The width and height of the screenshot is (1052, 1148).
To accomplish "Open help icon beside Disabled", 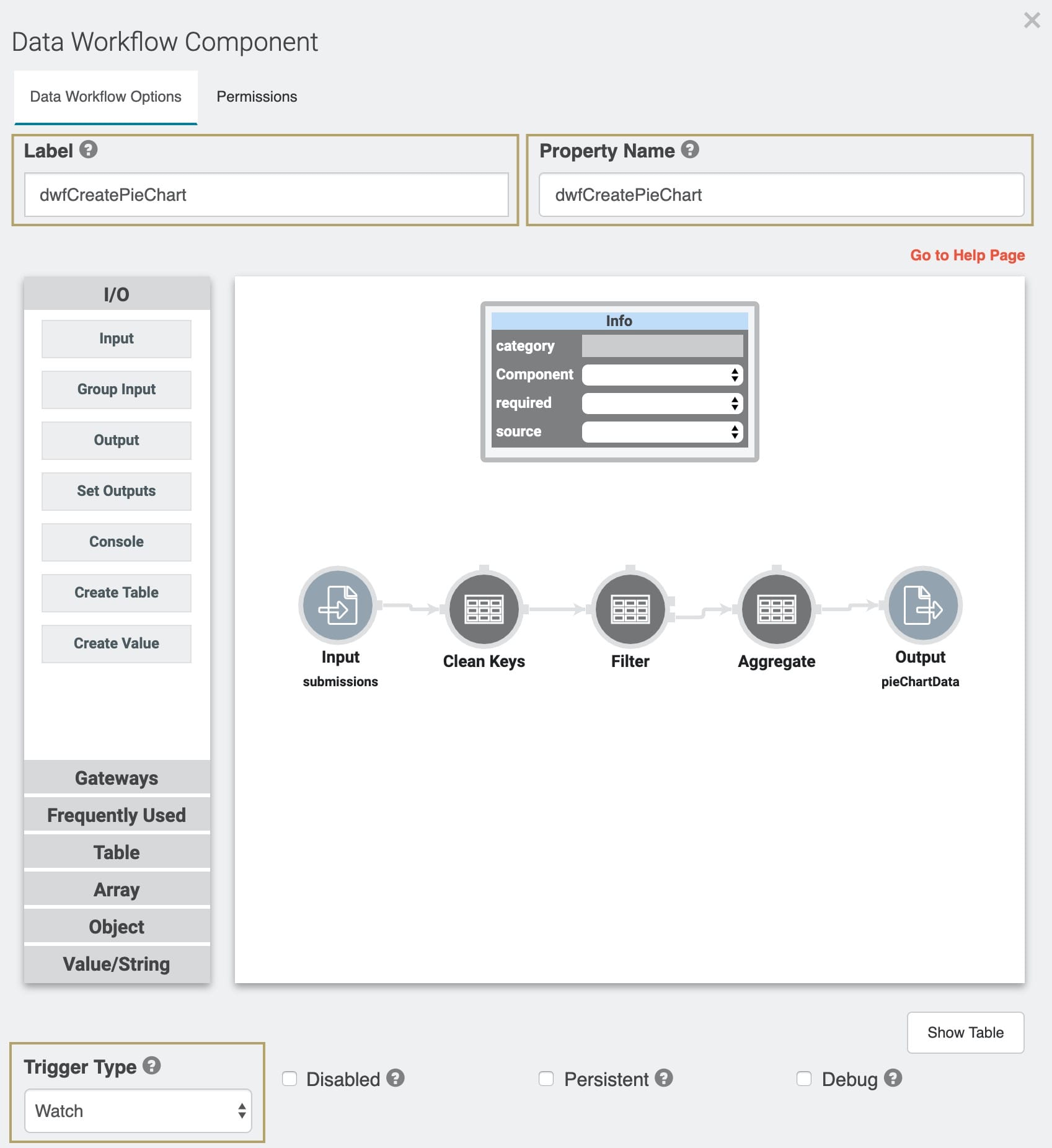I will [396, 1078].
